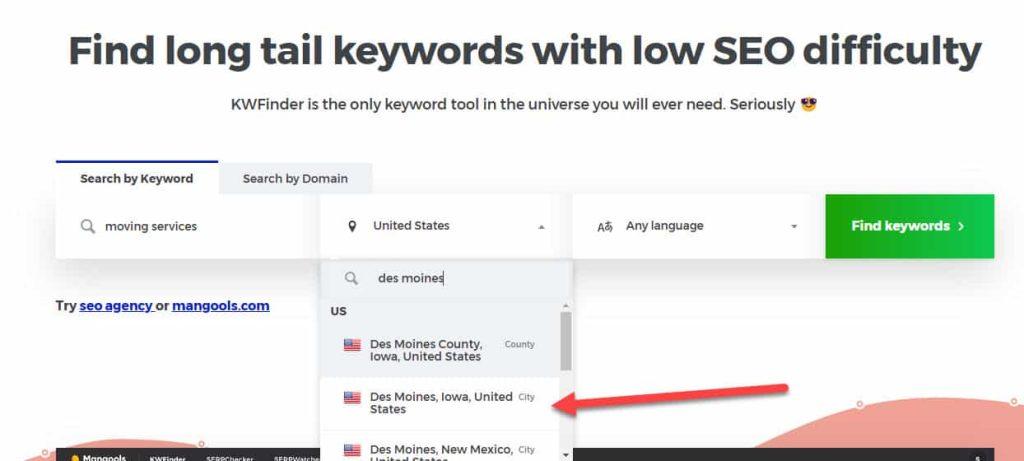Pick Des Moines, New Mexico city option

pyautogui.click(x=440, y=450)
